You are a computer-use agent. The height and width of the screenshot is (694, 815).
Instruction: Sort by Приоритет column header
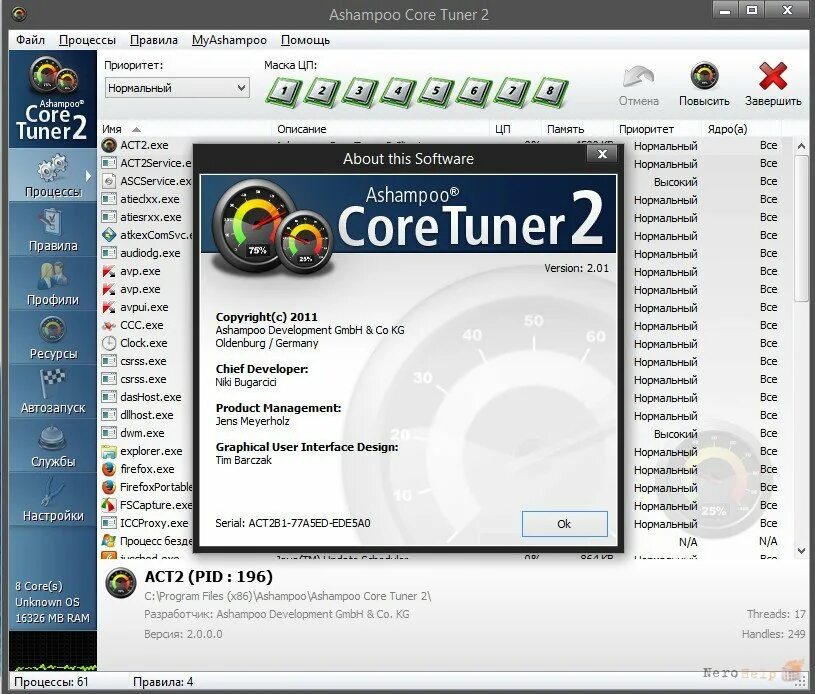[658, 129]
